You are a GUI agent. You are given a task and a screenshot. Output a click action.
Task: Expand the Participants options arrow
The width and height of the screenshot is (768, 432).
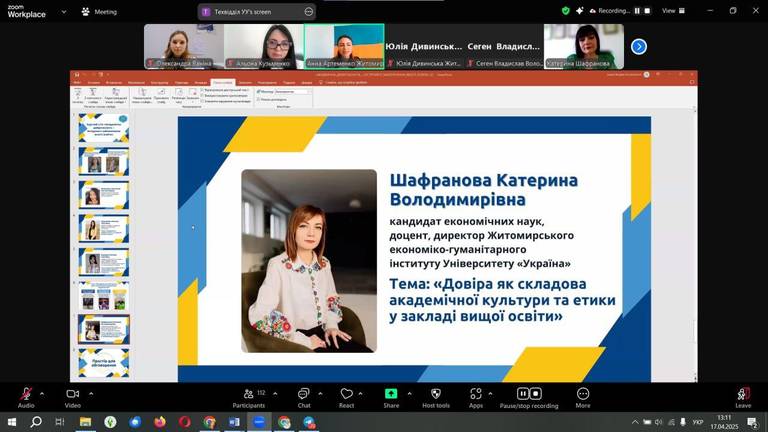click(x=273, y=393)
